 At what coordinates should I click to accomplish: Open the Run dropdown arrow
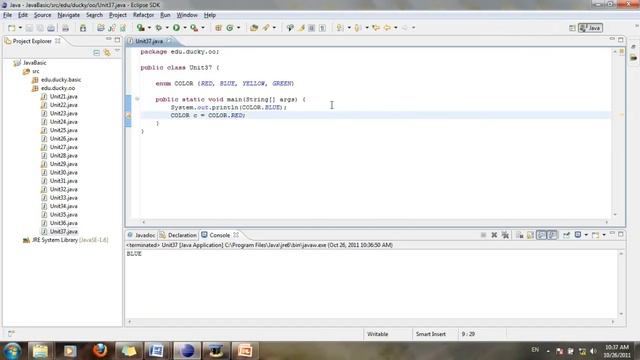(x=185, y=28)
